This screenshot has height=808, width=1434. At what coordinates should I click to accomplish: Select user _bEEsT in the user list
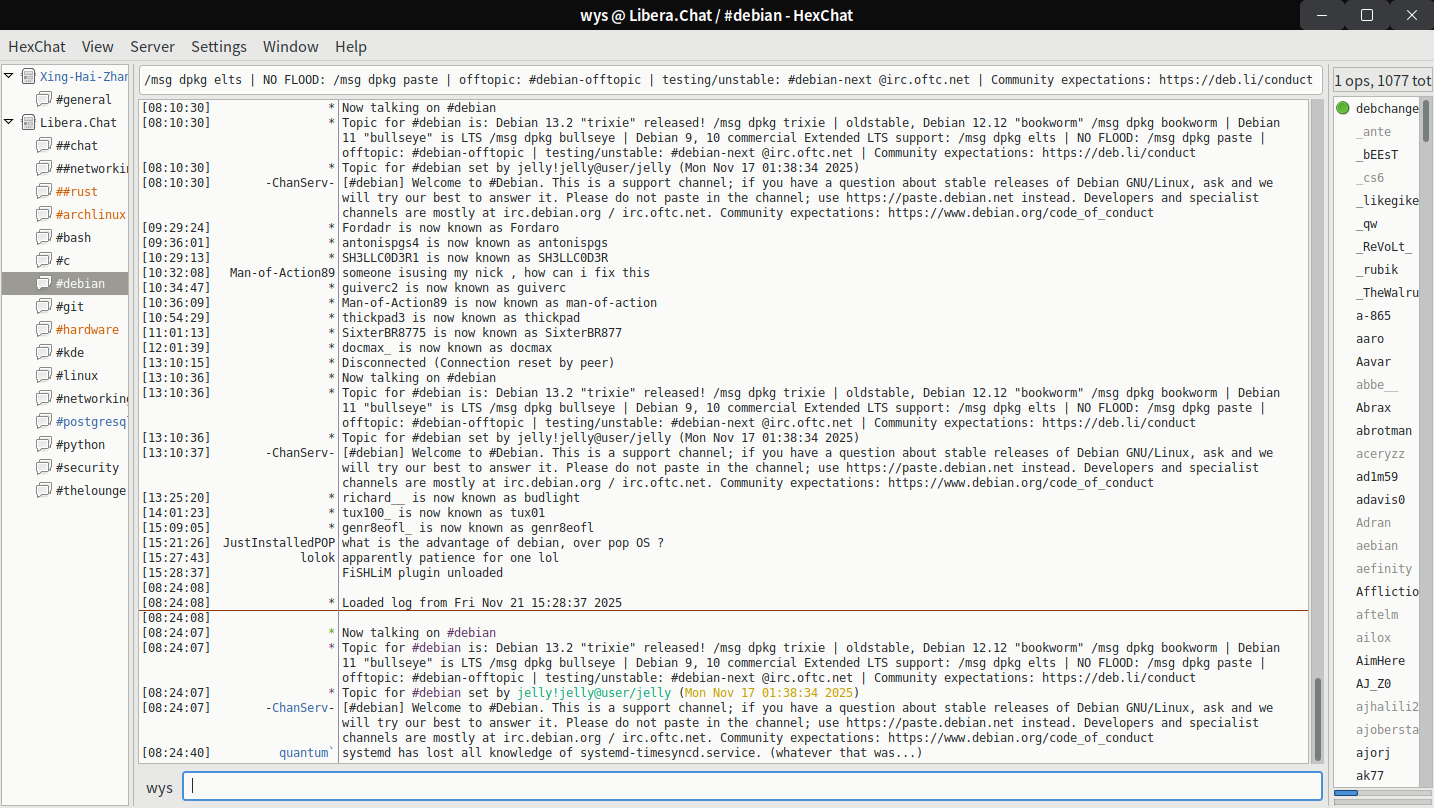1377,154
